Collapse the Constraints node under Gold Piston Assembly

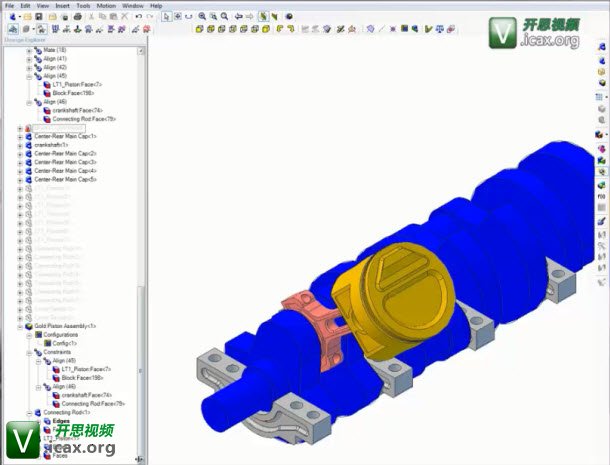(29, 353)
